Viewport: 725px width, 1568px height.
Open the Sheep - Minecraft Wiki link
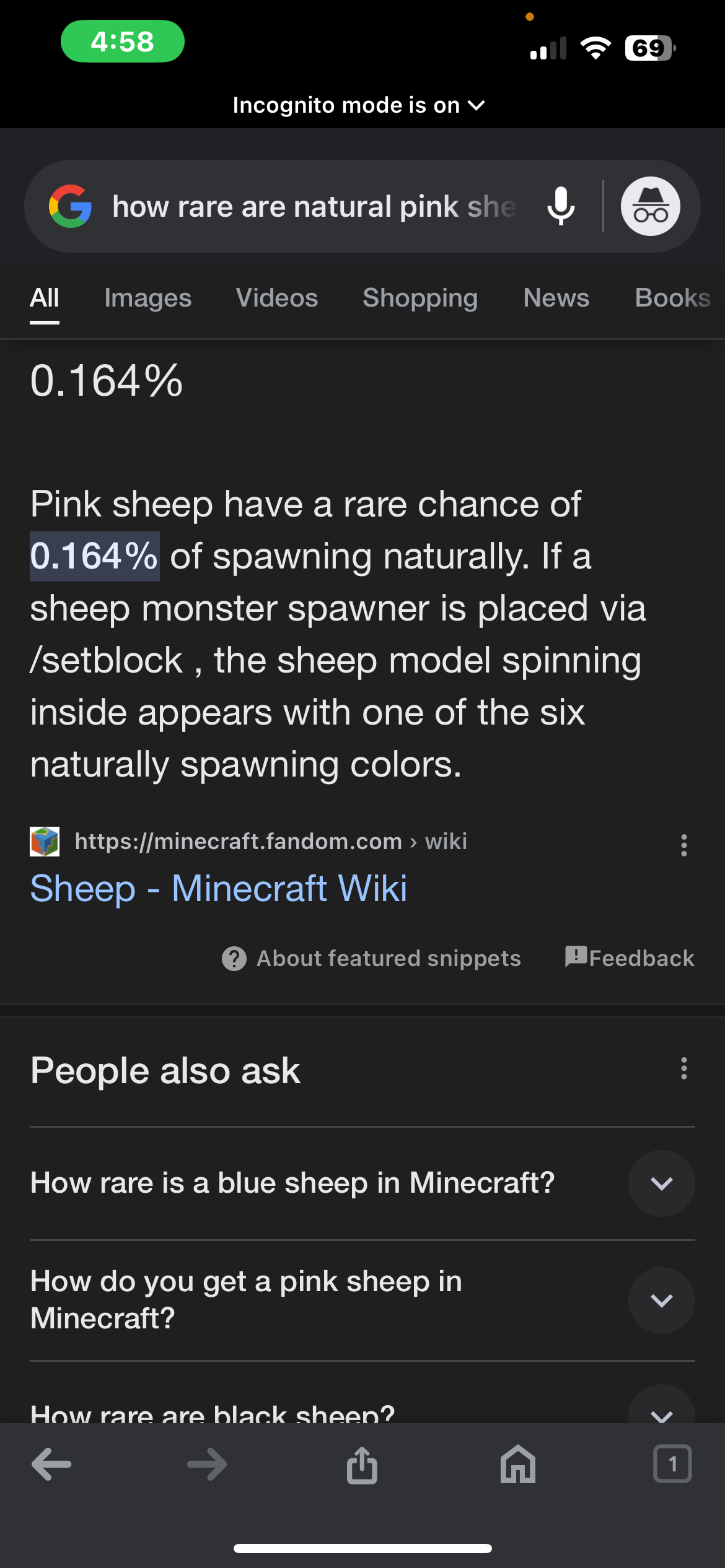click(219, 888)
